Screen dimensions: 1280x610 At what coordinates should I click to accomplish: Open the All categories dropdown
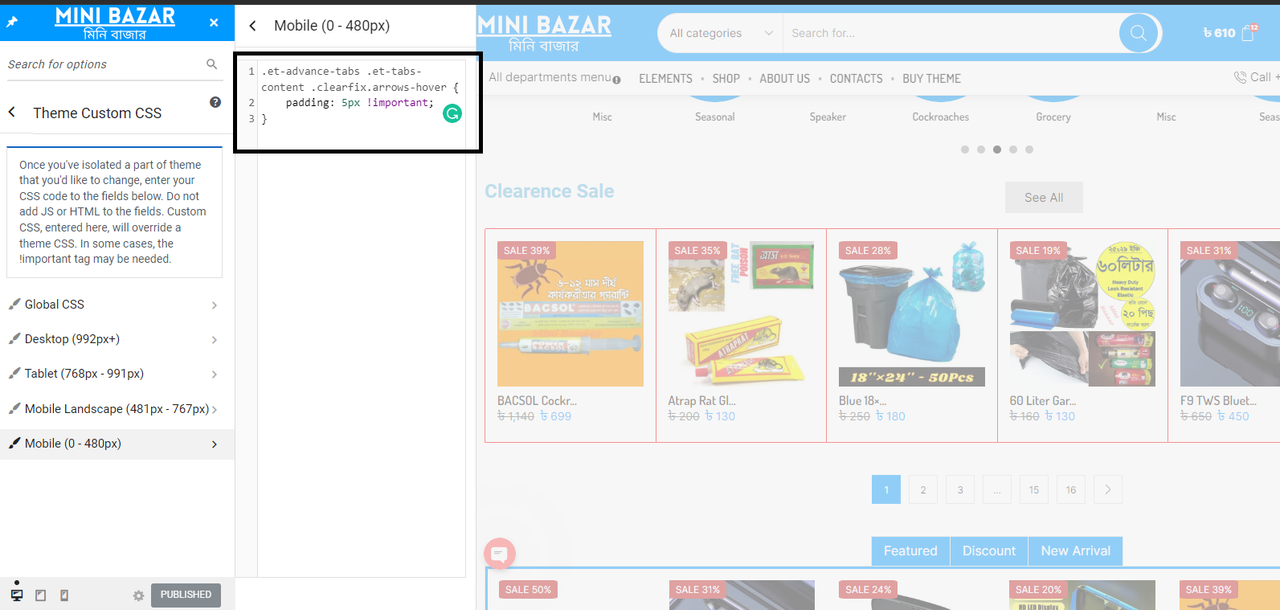[721, 33]
